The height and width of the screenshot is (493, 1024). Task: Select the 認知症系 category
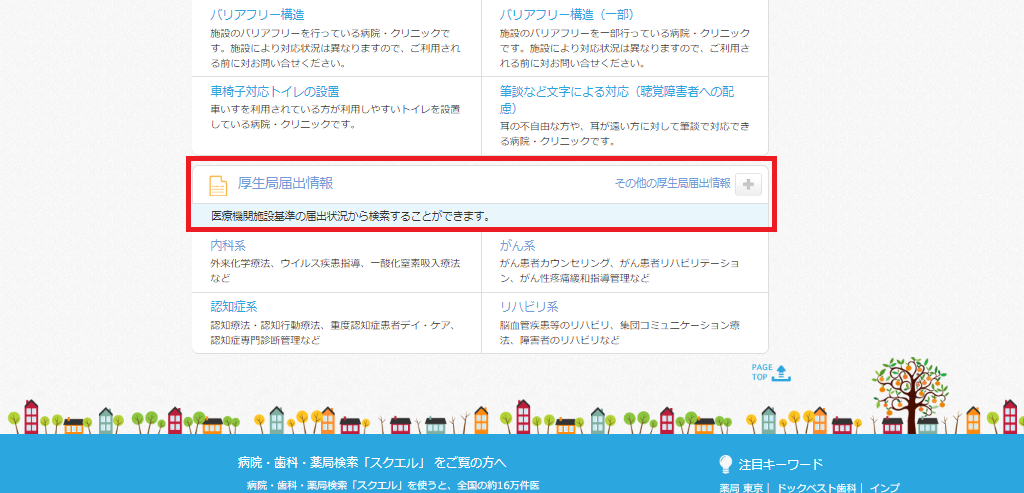pyautogui.click(x=234, y=306)
